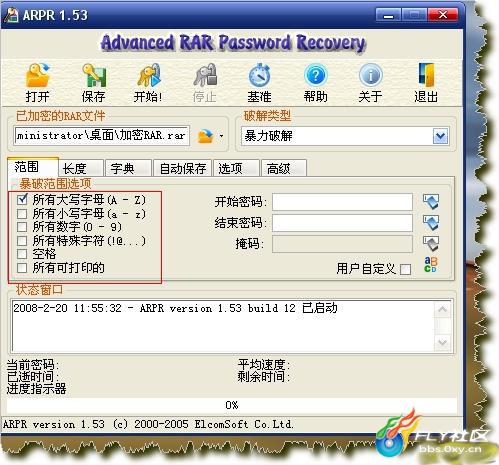Screen dimensions: 499x465
Task: Enable 所有小写字母 (a - z) checkbox
Action: tap(22, 213)
